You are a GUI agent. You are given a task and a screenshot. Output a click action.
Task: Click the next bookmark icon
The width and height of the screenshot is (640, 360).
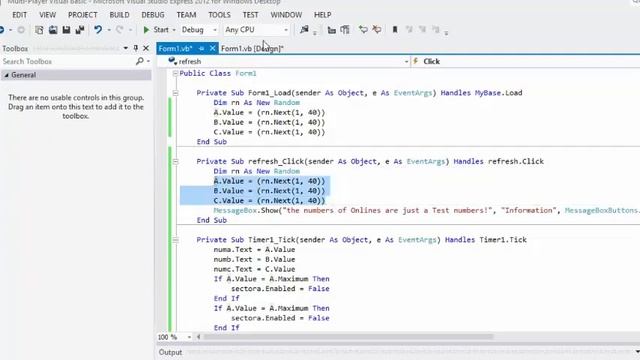pyautogui.click(x=422, y=29)
